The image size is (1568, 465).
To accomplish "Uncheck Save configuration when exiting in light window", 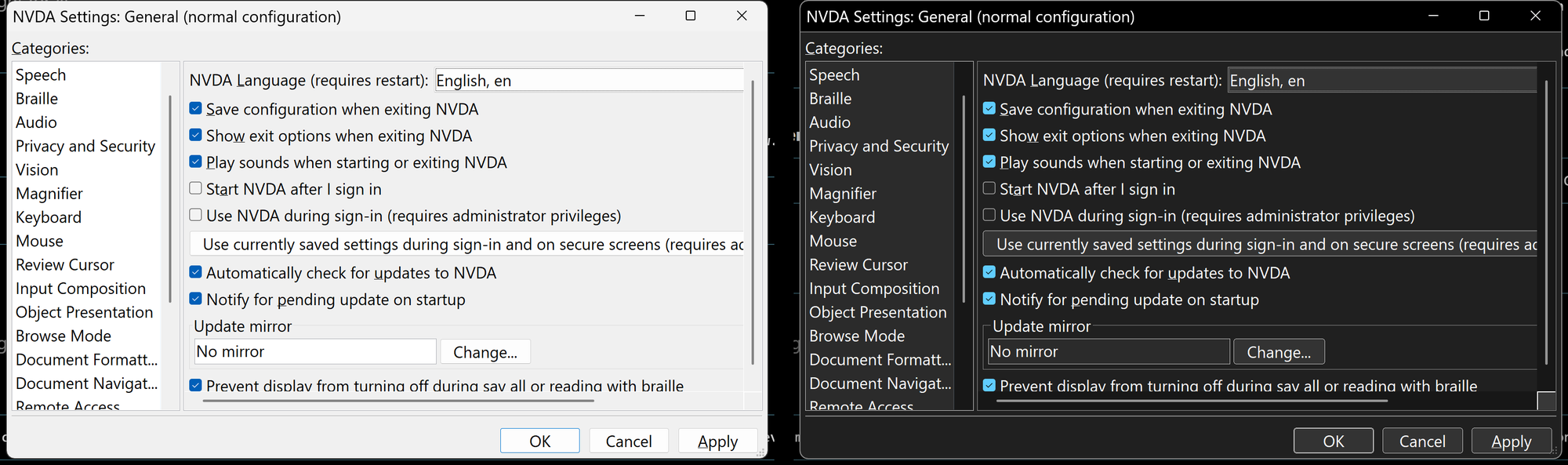I will tap(195, 108).
